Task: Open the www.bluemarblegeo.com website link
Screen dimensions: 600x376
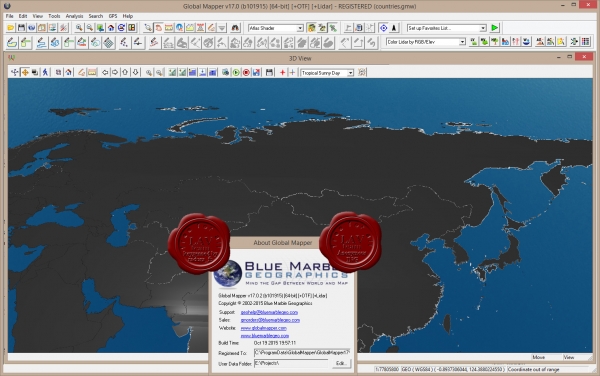Action: (x=264, y=336)
